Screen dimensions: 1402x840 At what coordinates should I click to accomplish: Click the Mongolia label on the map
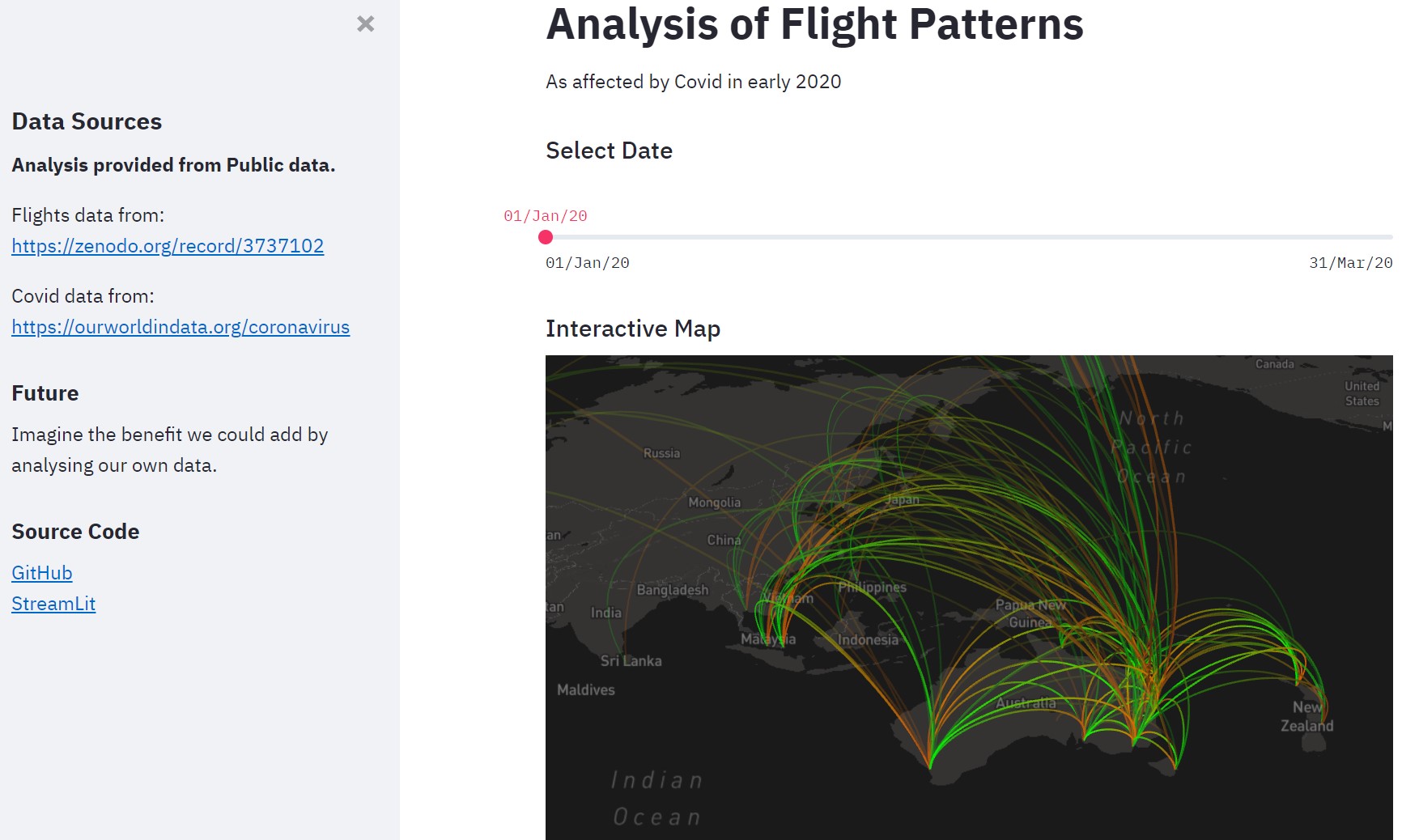(x=714, y=503)
